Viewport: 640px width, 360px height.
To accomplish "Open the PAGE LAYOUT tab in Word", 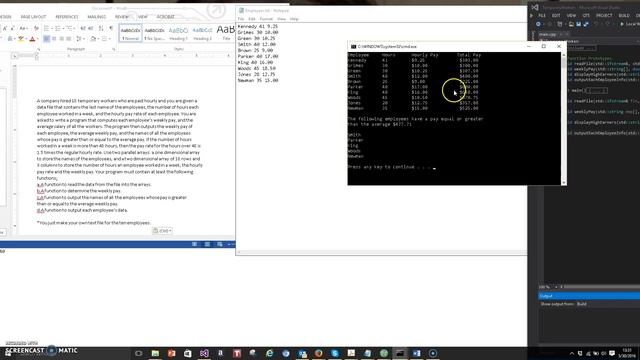I will (x=33, y=17).
